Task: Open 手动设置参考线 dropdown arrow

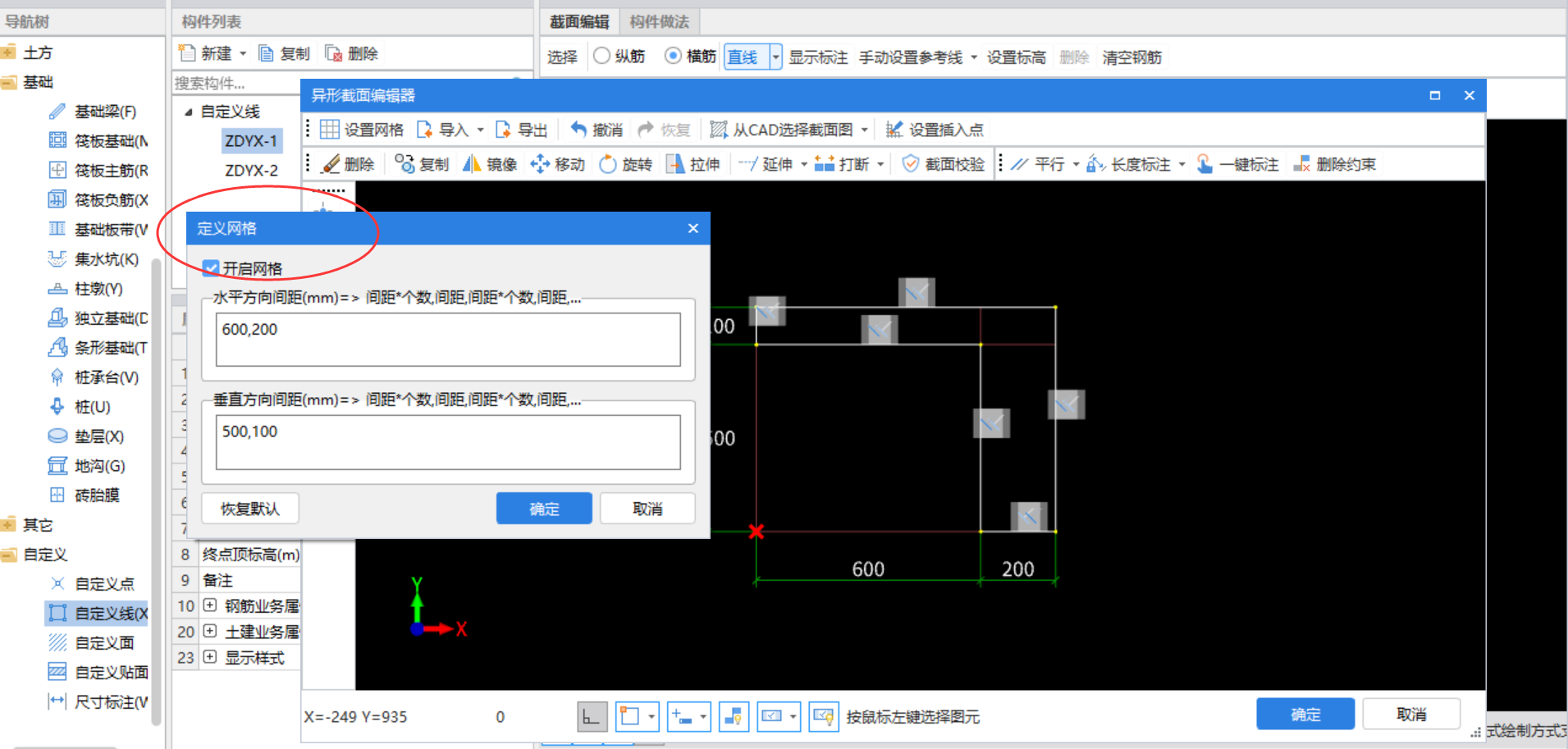Action: (x=974, y=57)
